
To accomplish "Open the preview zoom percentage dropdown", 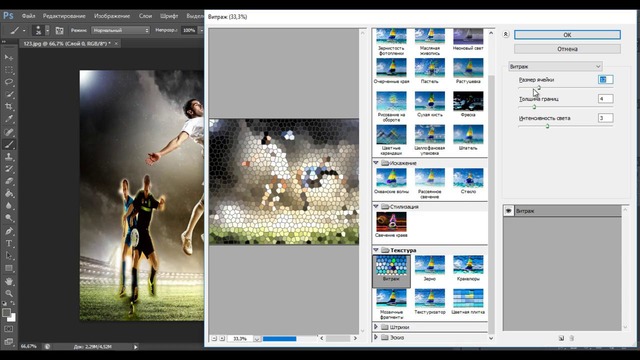I will coord(257,339).
